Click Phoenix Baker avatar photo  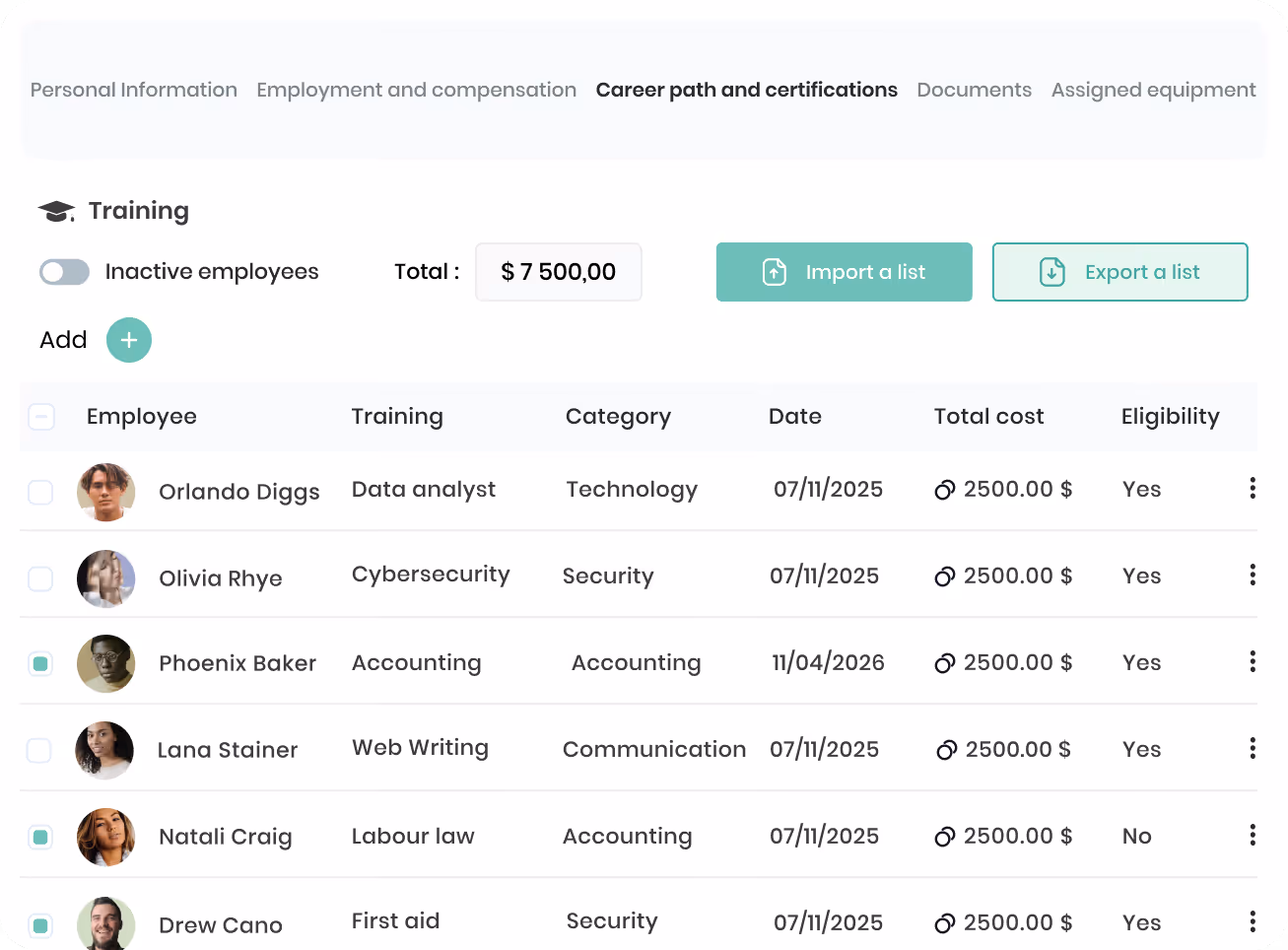[106, 663]
